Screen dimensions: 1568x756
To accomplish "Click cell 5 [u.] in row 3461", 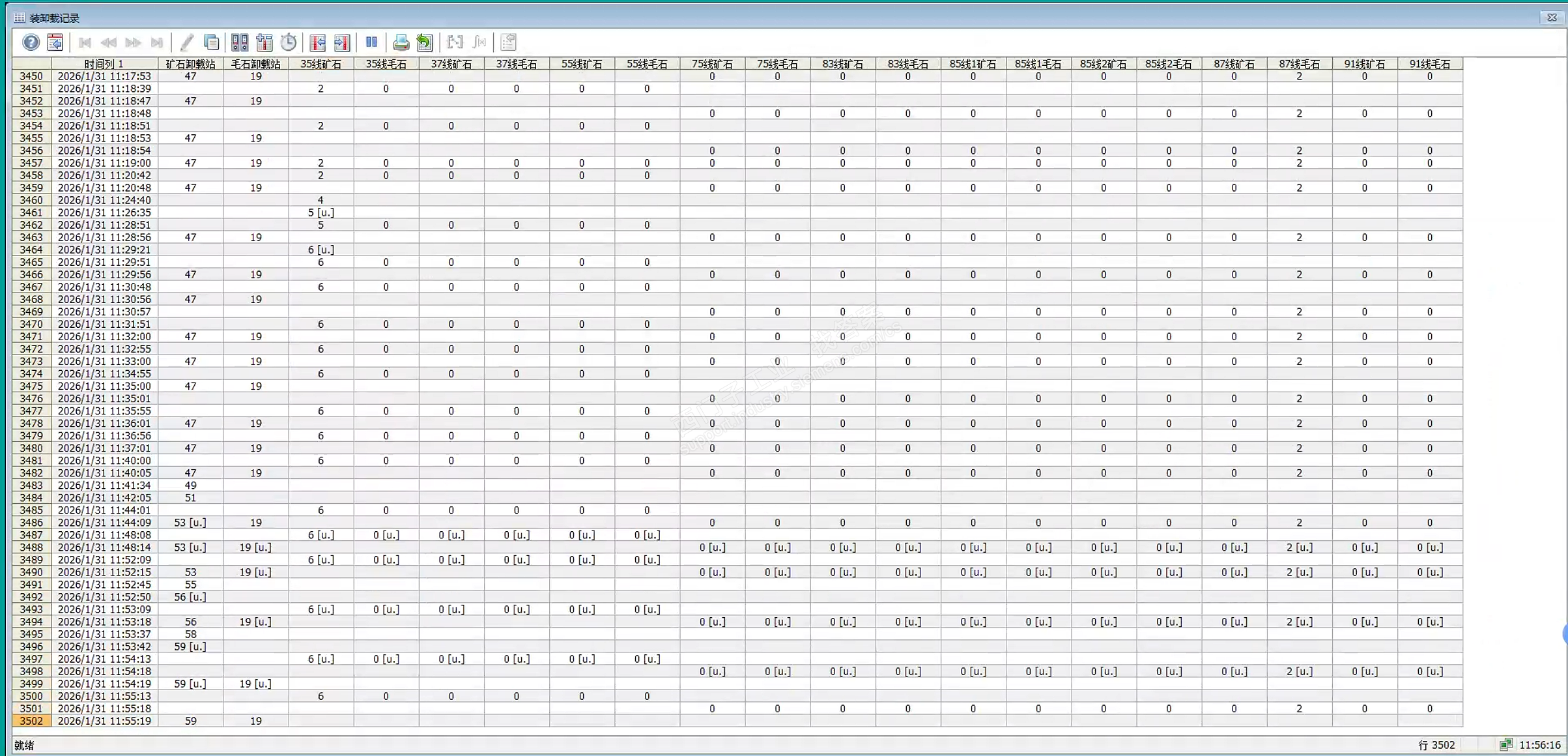I will click(321, 212).
